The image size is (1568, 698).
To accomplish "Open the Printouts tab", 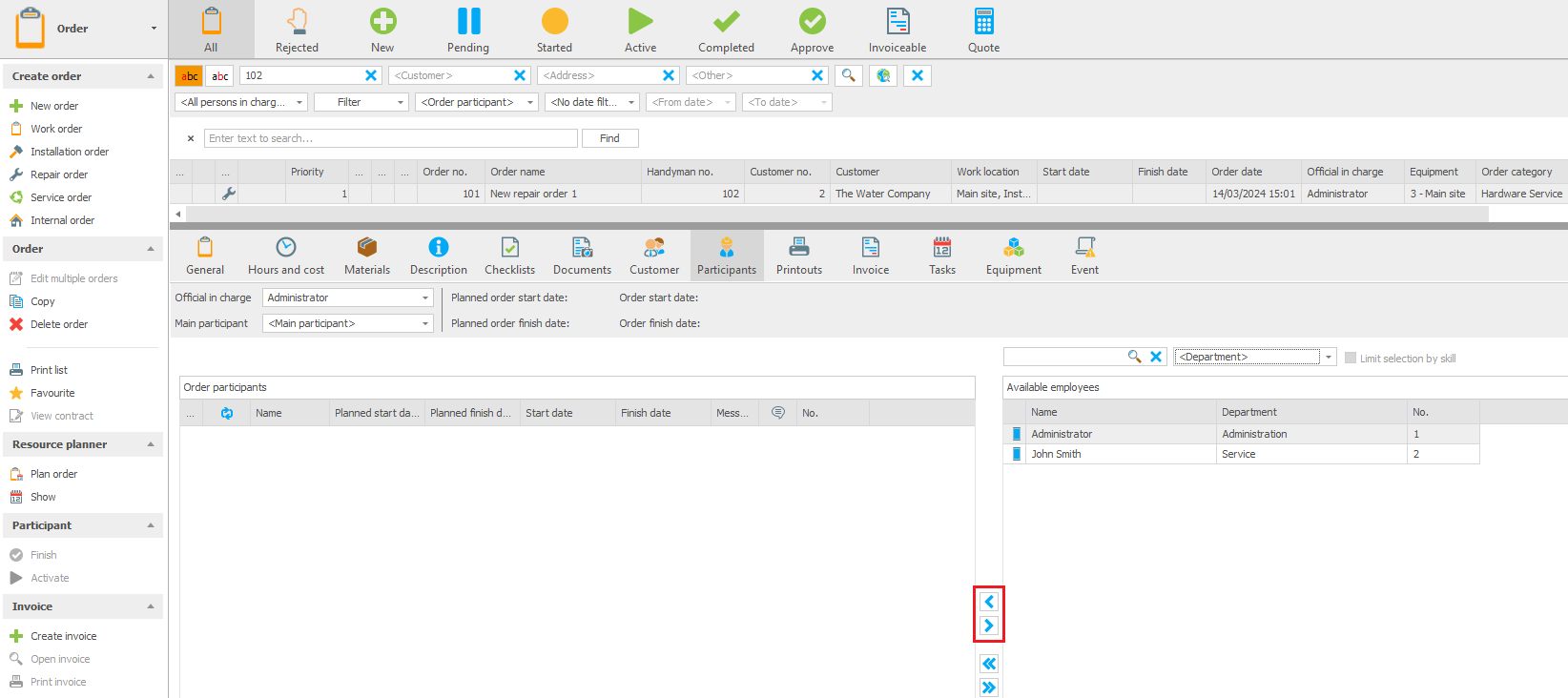I will (x=799, y=257).
